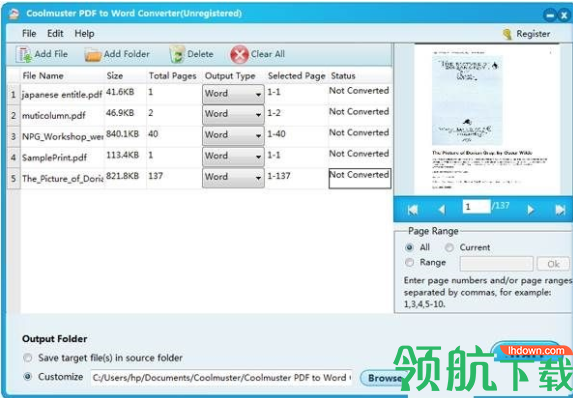
Task: Open Output Type dropdown for muticolumn.pdf
Action: point(233,115)
